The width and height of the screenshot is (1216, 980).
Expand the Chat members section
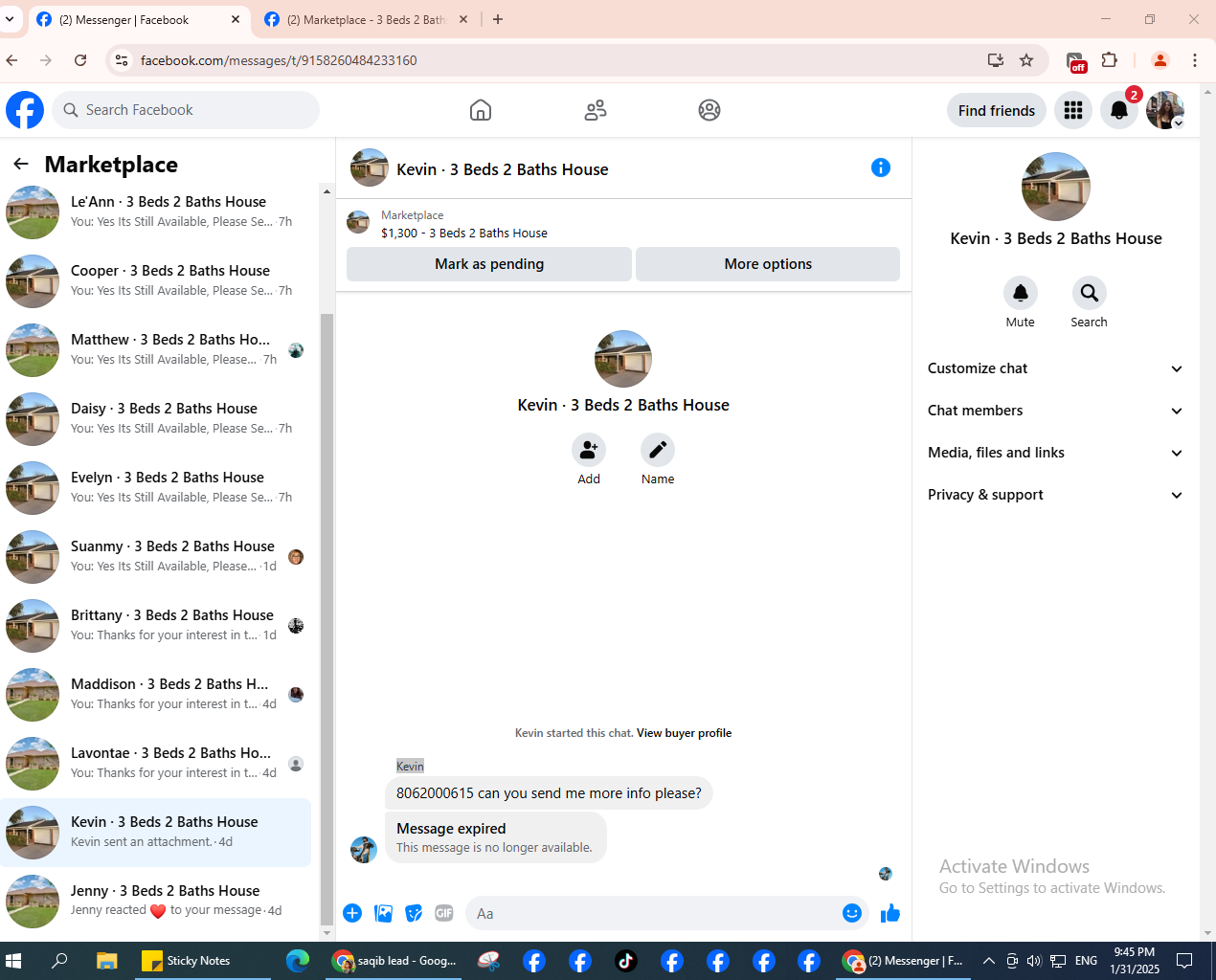click(1055, 411)
